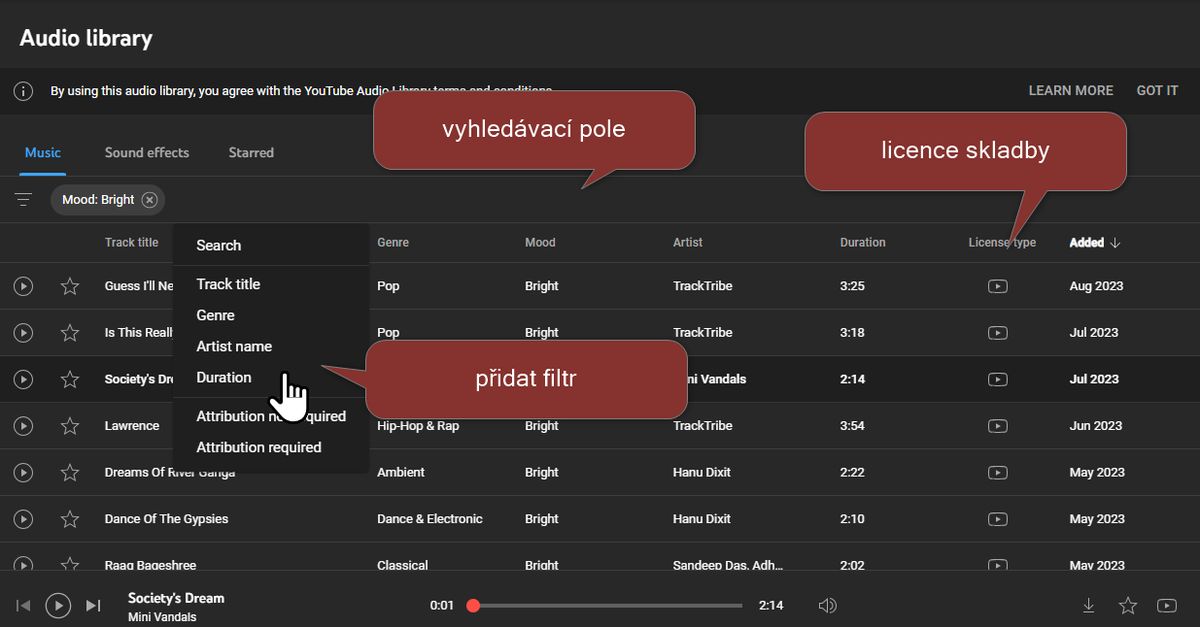Play Dance Of The Gypsies

[x=23, y=519]
